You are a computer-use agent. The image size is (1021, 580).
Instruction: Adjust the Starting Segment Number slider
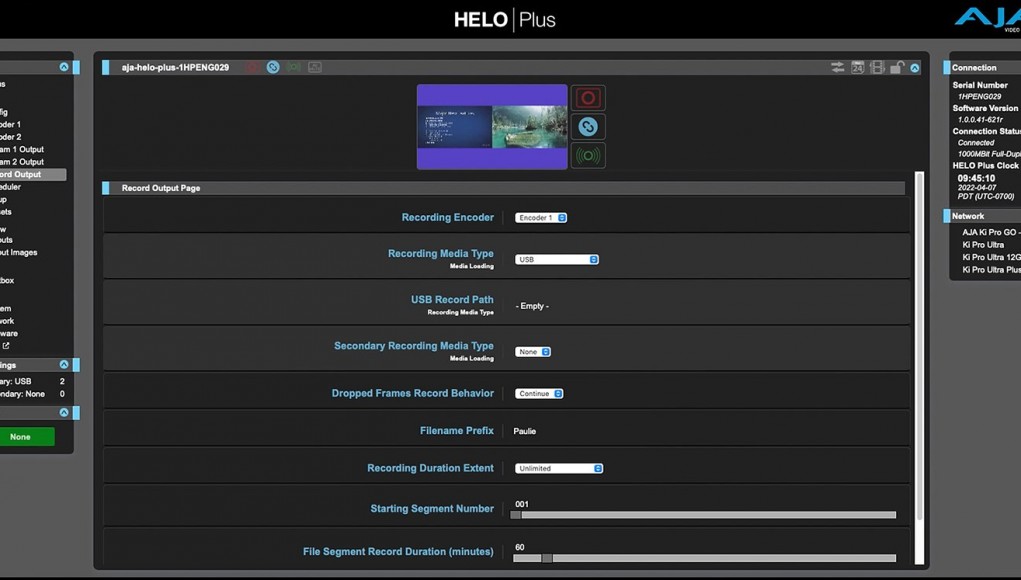[703, 515]
